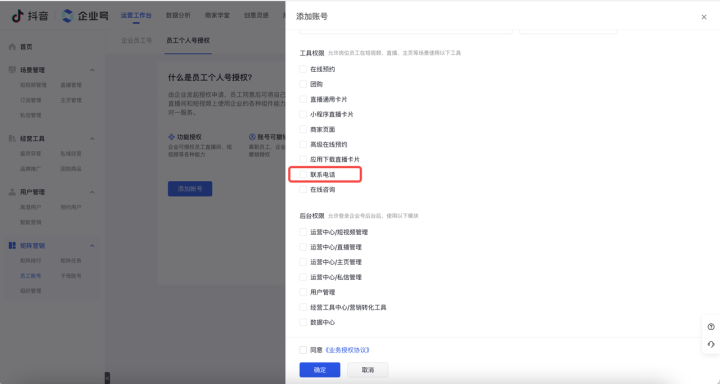Tick the 商家页面 checkbox
Screen dimensions: 720x384
(303, 129)
